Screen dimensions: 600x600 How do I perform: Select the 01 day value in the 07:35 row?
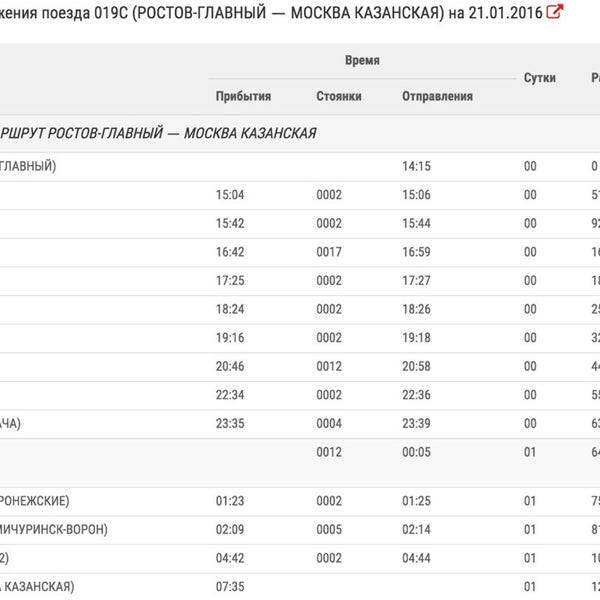(530, 587)
